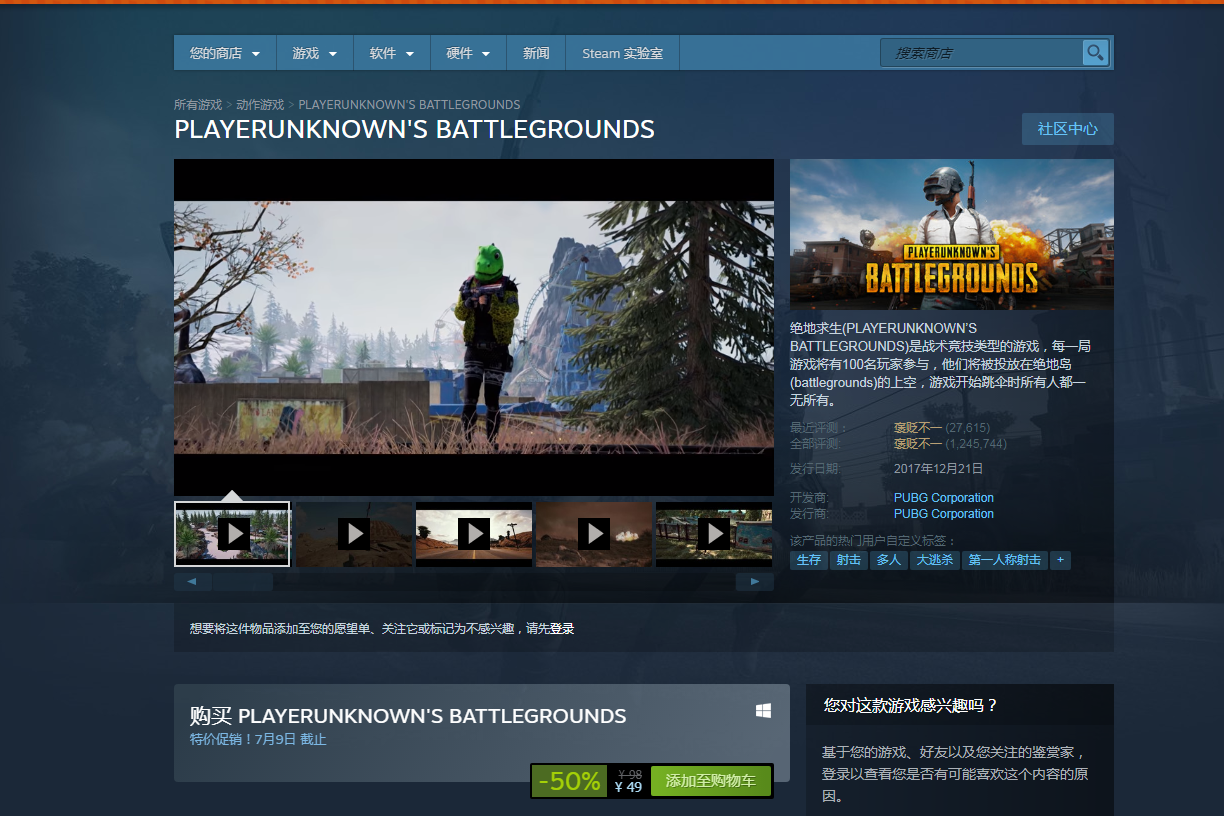Image resolution: width=1224 pixels, height=816 pixels.
Task: Add more tags with the plus button
Action: click(1060, 560)
